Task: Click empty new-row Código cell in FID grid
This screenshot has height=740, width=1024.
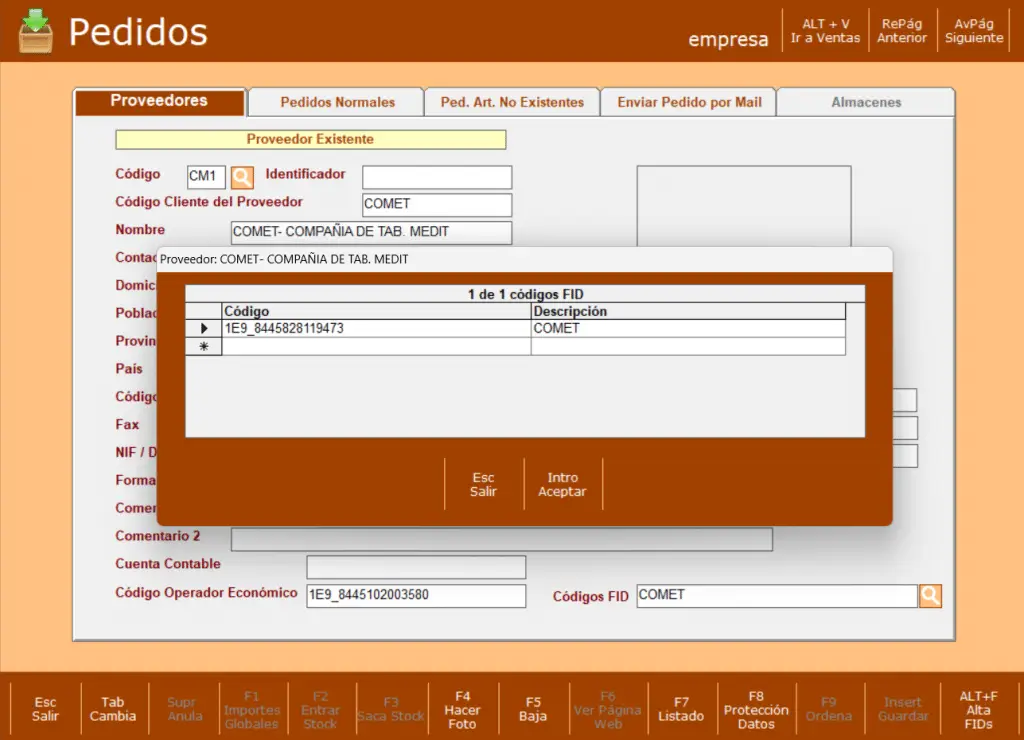Action: tap(376, 347)
